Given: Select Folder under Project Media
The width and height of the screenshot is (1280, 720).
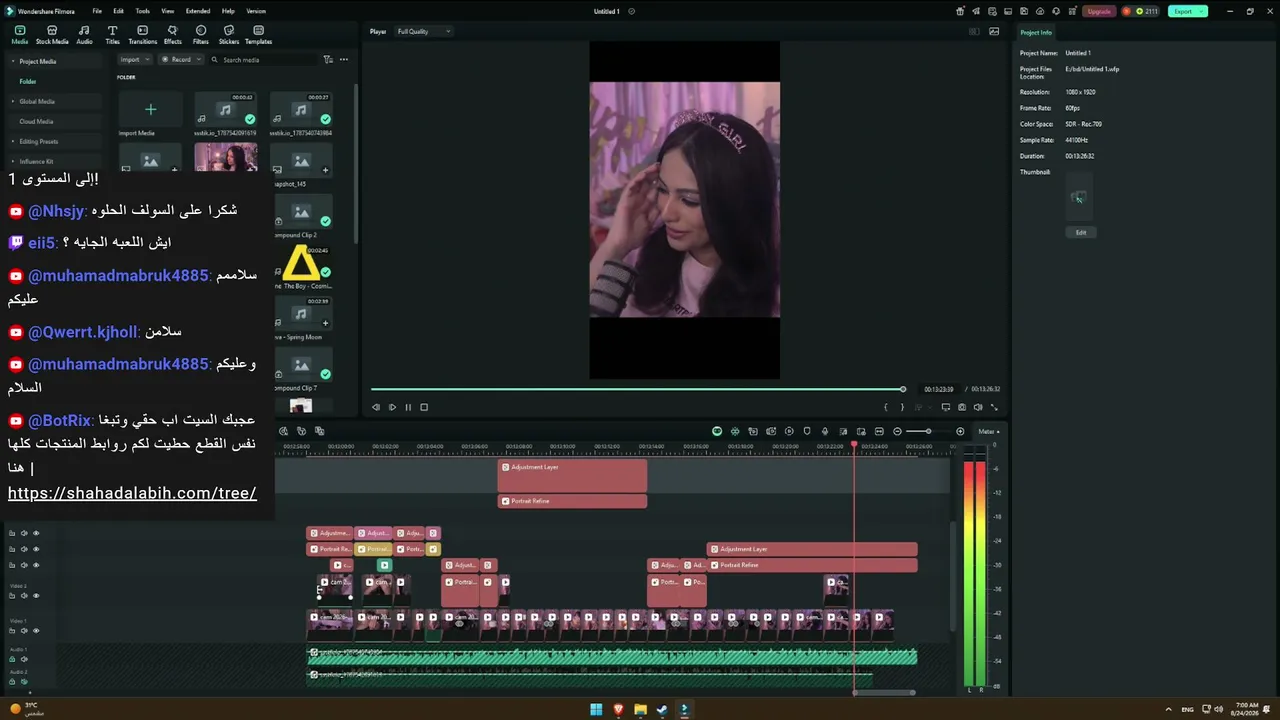Looking at the screenshot, I should (x=28, y=82).
